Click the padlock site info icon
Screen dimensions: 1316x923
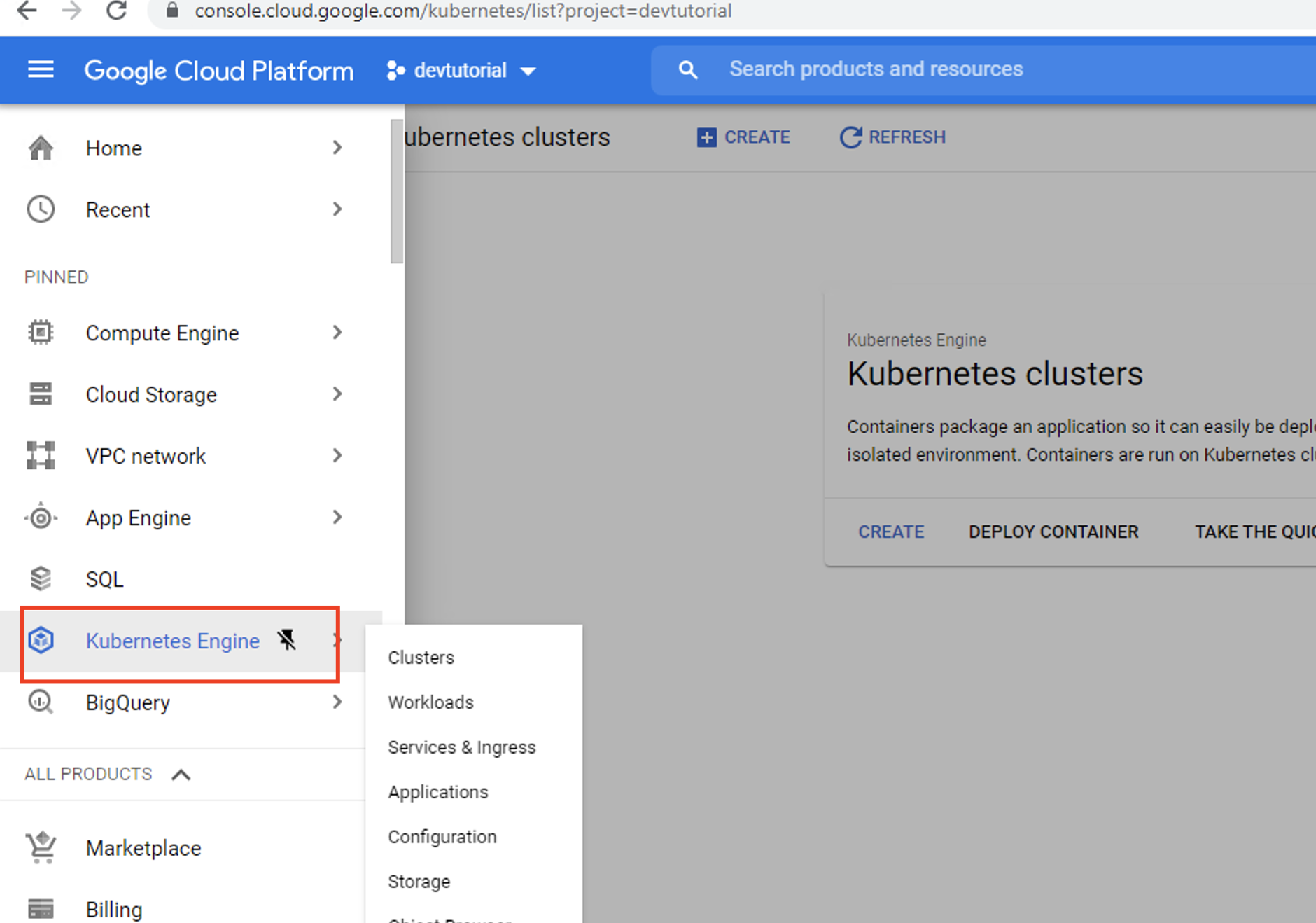[172, 10]
